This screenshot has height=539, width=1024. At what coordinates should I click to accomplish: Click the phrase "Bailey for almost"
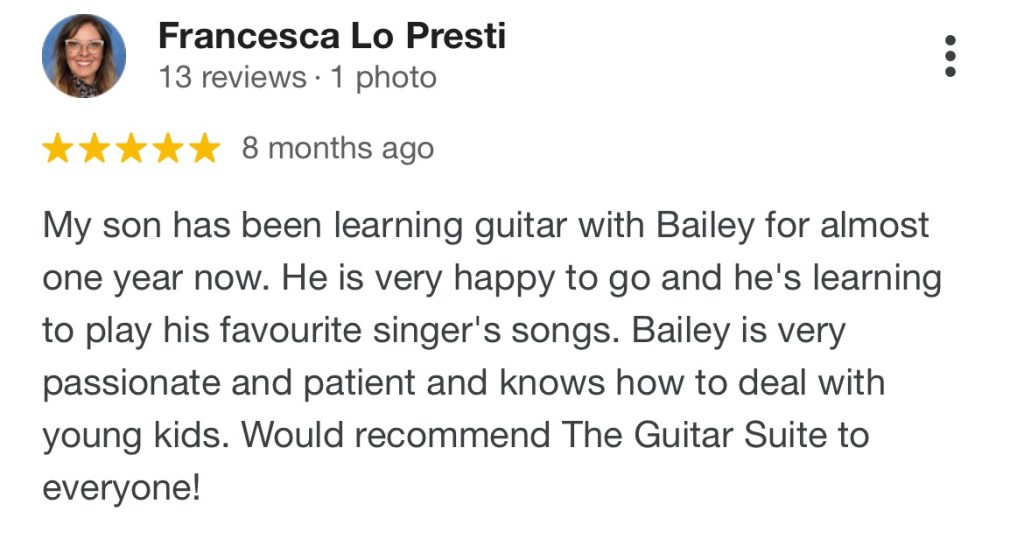click(793, 225)
